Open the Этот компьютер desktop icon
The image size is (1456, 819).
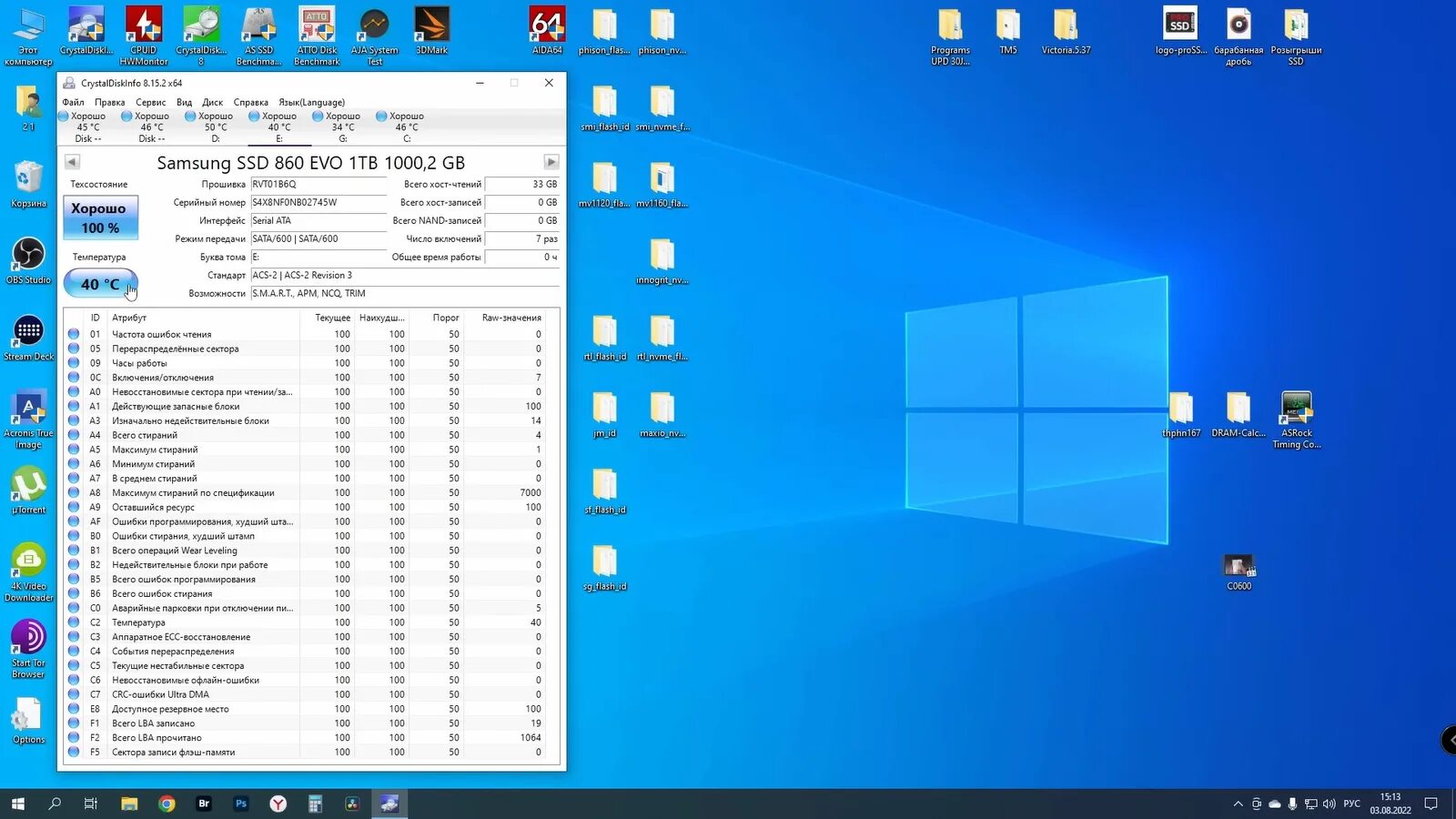click(28, 36)
